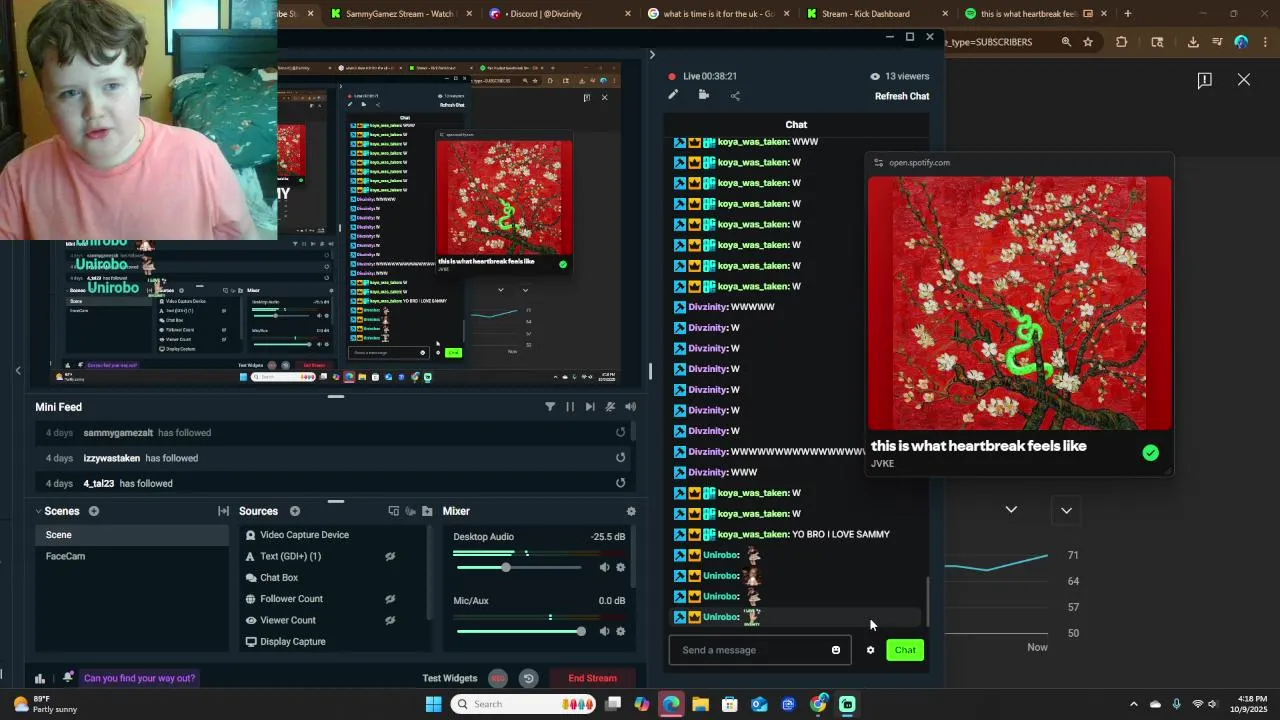Screen dimensions: 1280x720
Task: Expand second chevron below the Spotify card
Action: [1066, 510]
